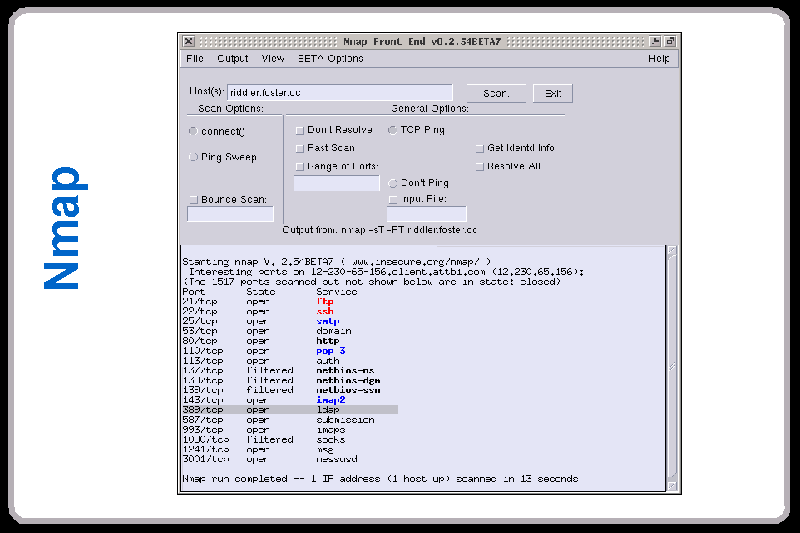Open the Output menu

233,59
